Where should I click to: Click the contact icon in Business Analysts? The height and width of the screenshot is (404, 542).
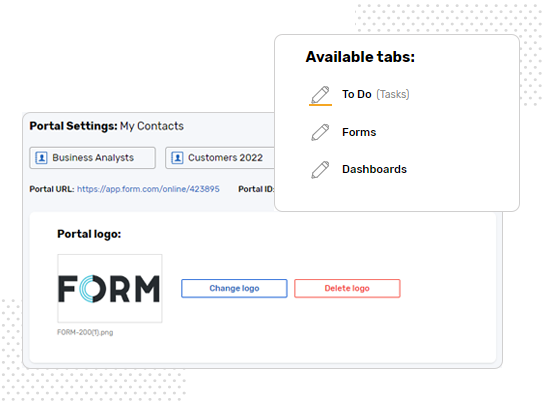click(x=41, y=158)
